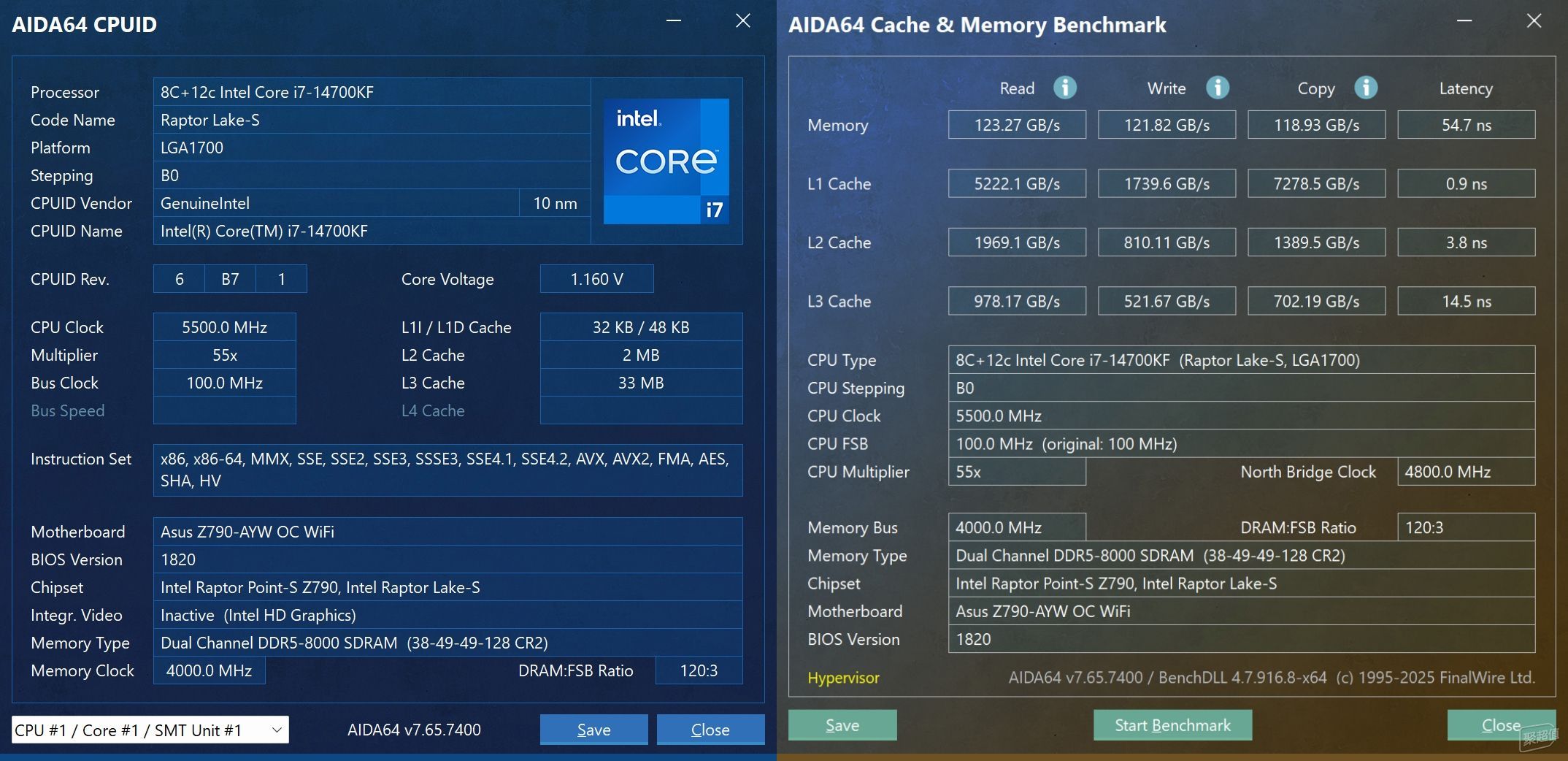This screenshot has width=1568, height=761.
Task: Click the L3 Cache 33 MB value
Action: 641,383
